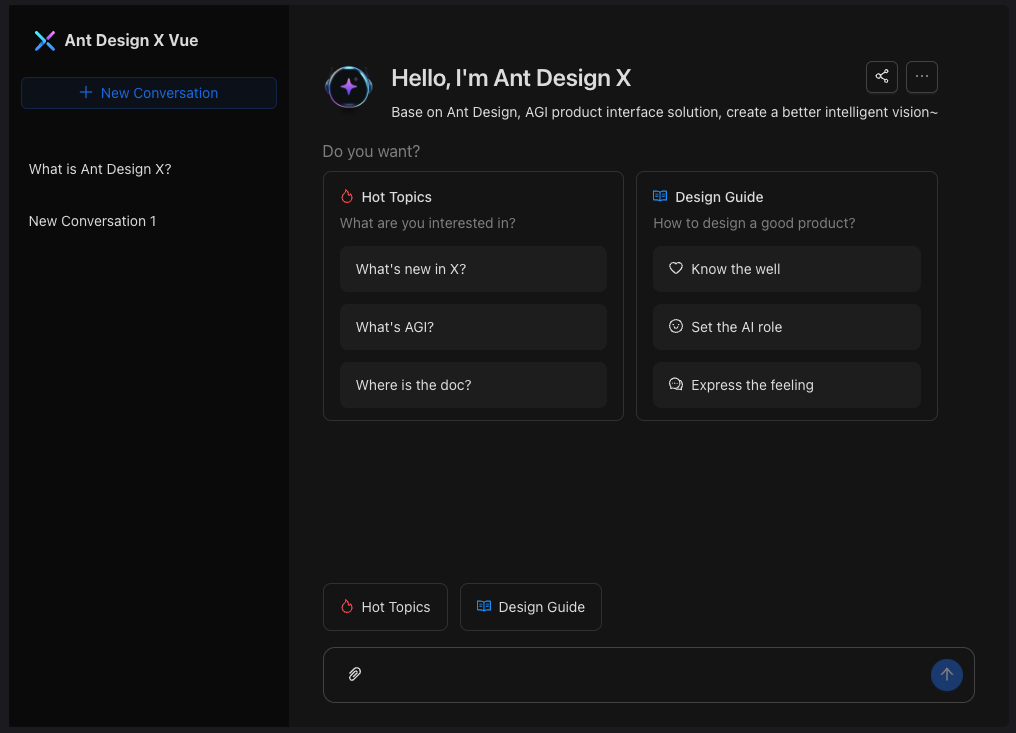Select the Know the well prompt

coord(786,269)
